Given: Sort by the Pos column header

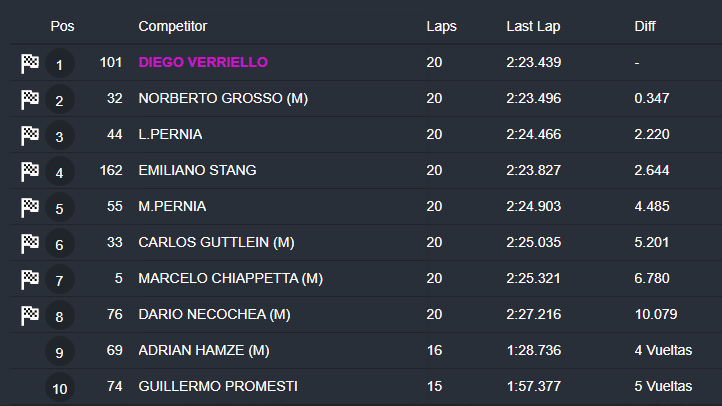Looking at the screenshot, I should coord(62,26).
